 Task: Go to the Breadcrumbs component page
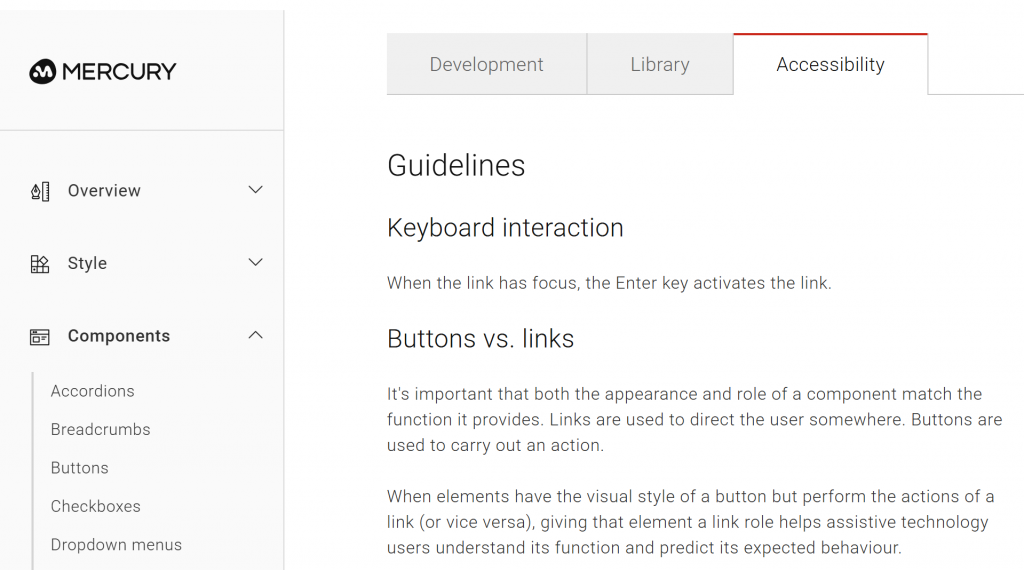[100, 430]
